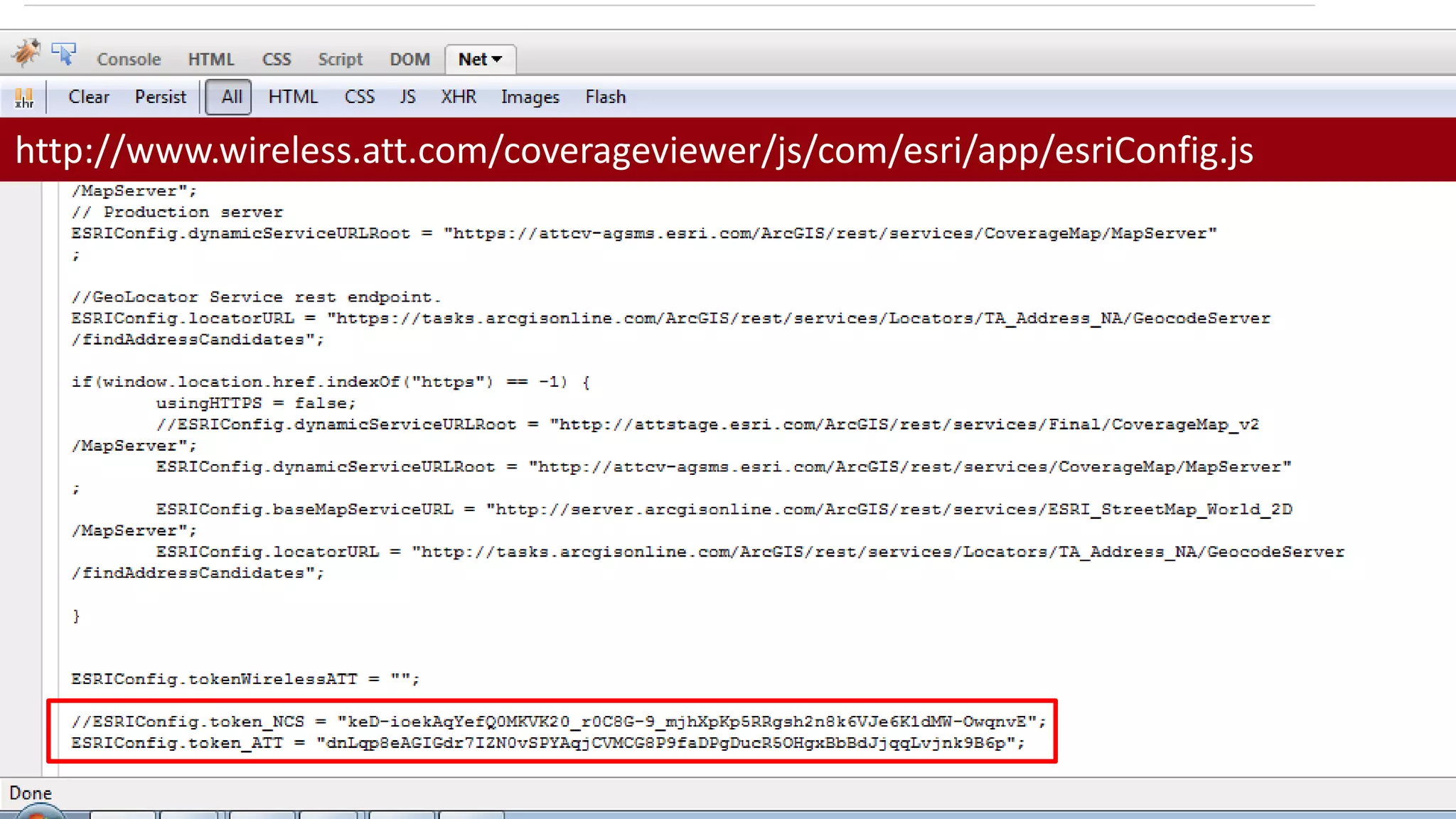Click the https dynamicServiceURLRoot CoverageMap line
This screenshot has width=1456, height=819.
coord(644,233)
